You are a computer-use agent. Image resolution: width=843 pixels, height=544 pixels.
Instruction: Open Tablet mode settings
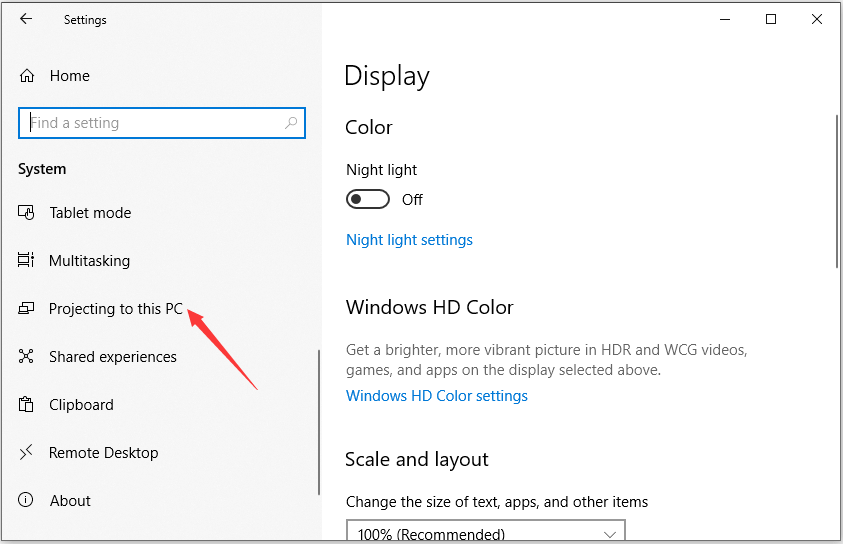(x=90, y=213)
